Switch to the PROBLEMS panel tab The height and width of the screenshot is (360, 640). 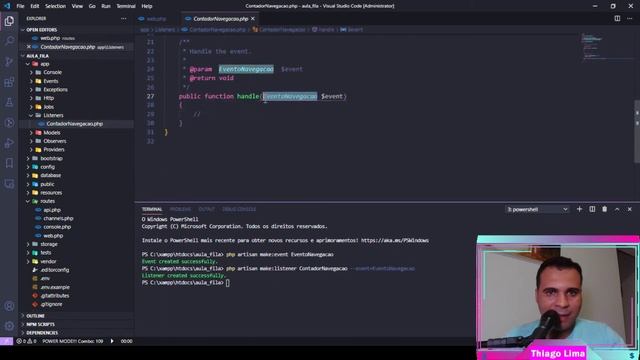coord(180,209)
